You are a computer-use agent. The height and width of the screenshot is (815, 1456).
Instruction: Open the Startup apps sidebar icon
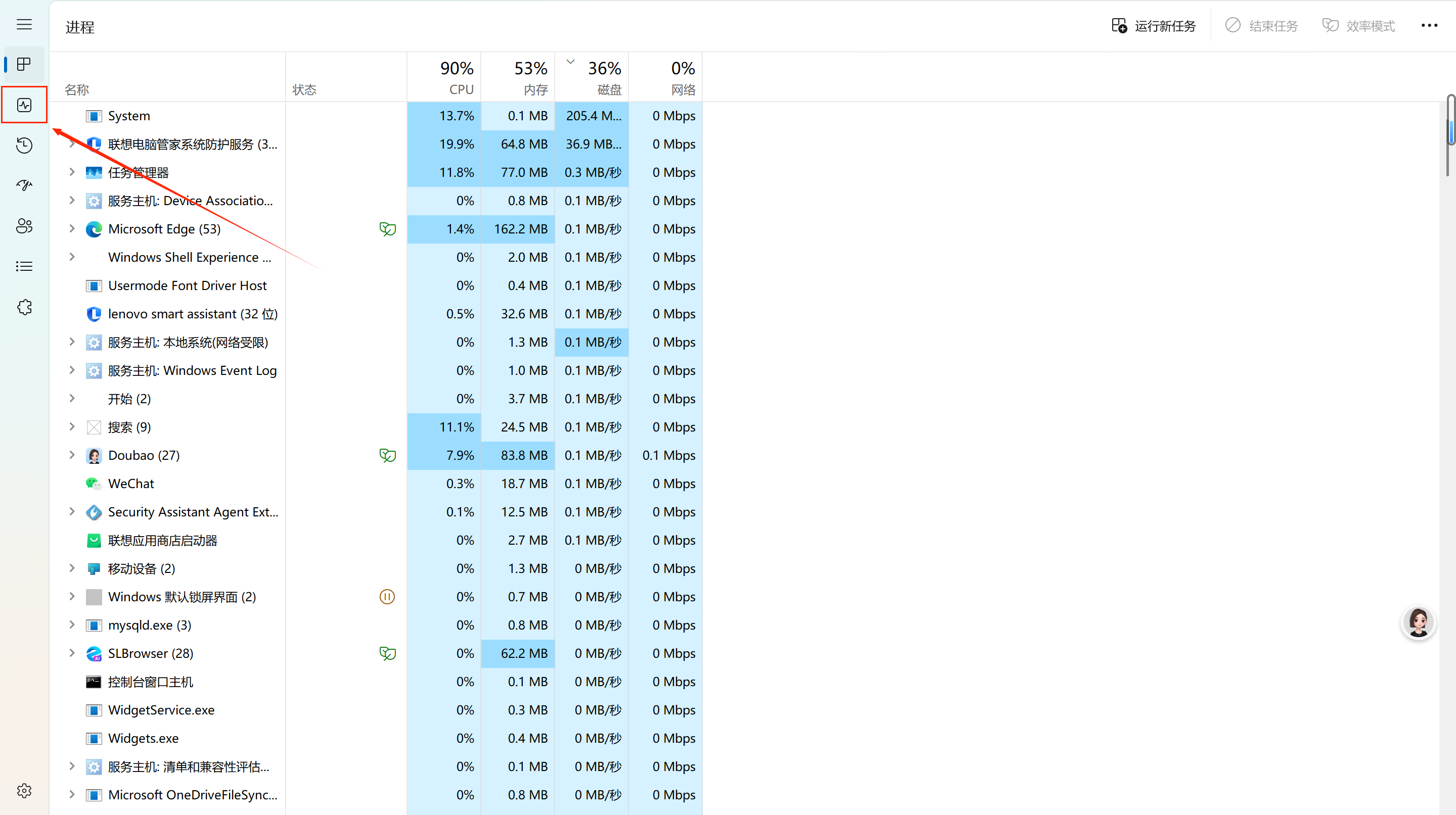click(24, 185)
